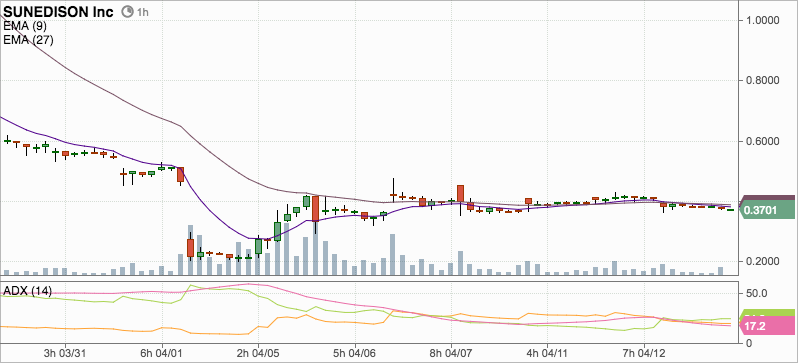Screen dimensions: 798x363
Task: Click the 4h 04/11 time axis label
Action: click(547, 352)
